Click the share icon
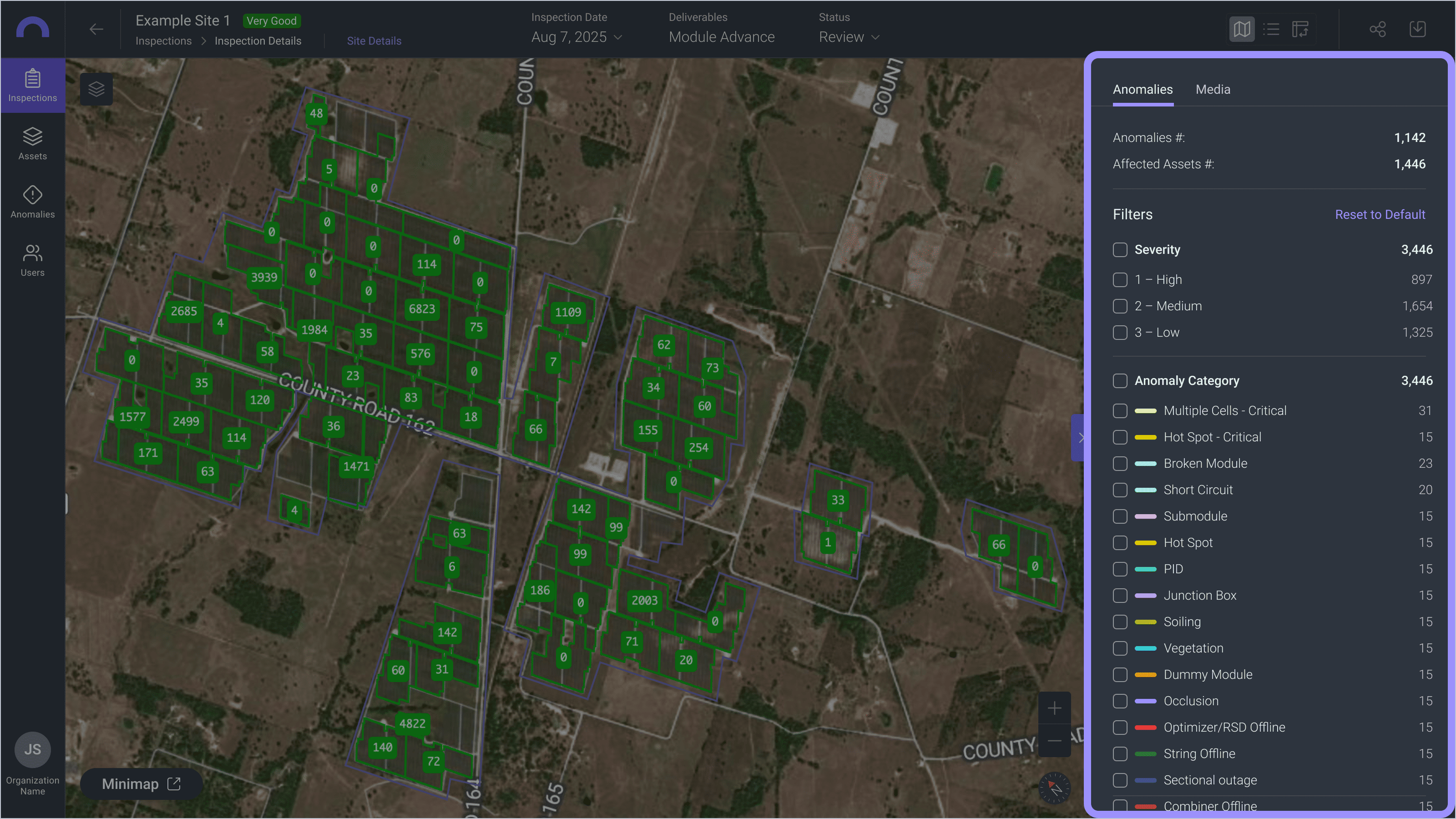Screen dimensions: 1456x819 click(x=1377, y=30)
